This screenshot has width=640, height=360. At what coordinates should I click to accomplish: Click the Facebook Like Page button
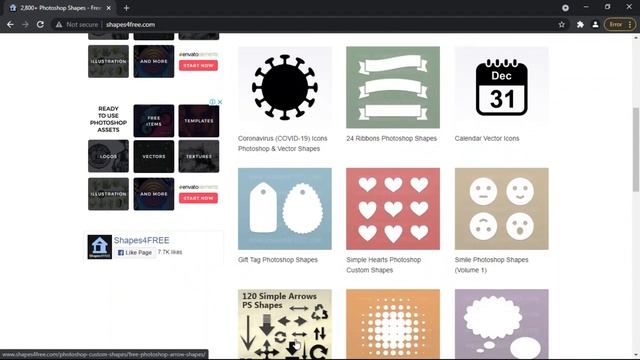[135, 253]
